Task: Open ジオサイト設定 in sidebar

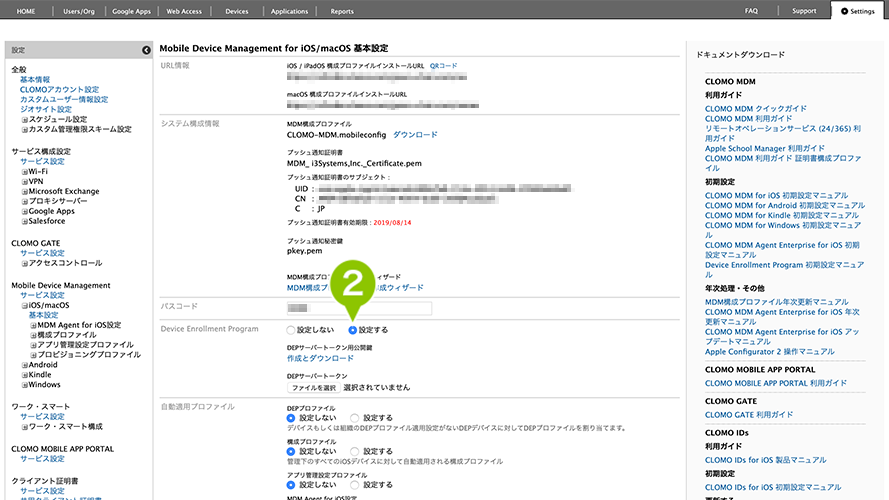Action: click(x=46, y=109)
